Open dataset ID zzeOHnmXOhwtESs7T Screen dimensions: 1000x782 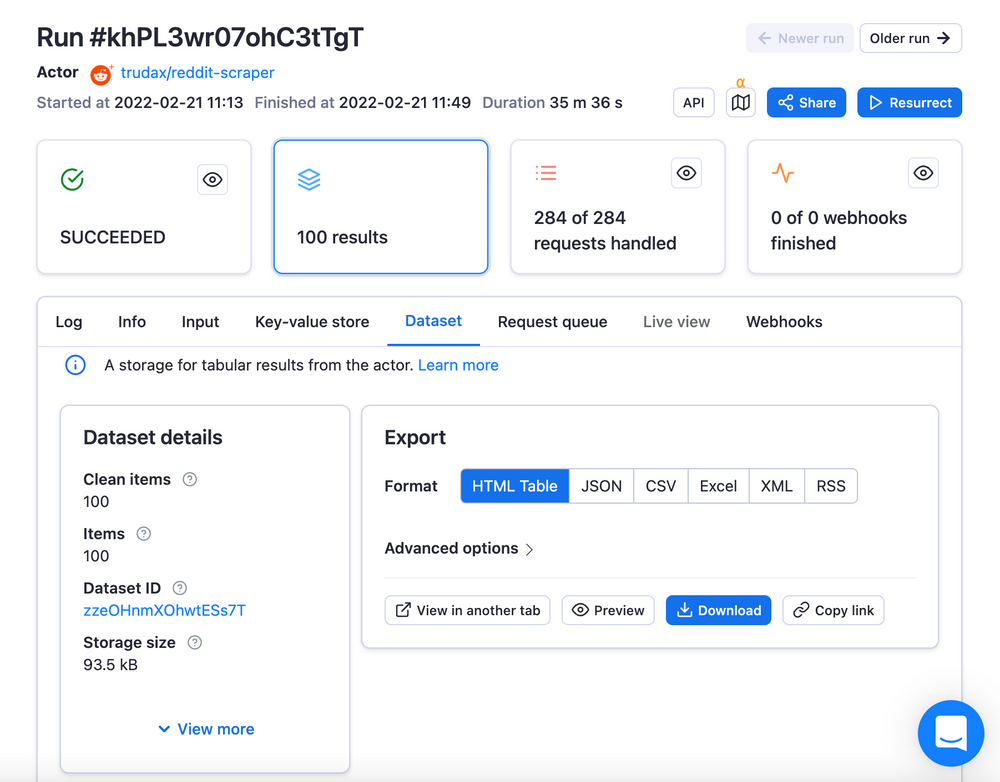point(164,610)
